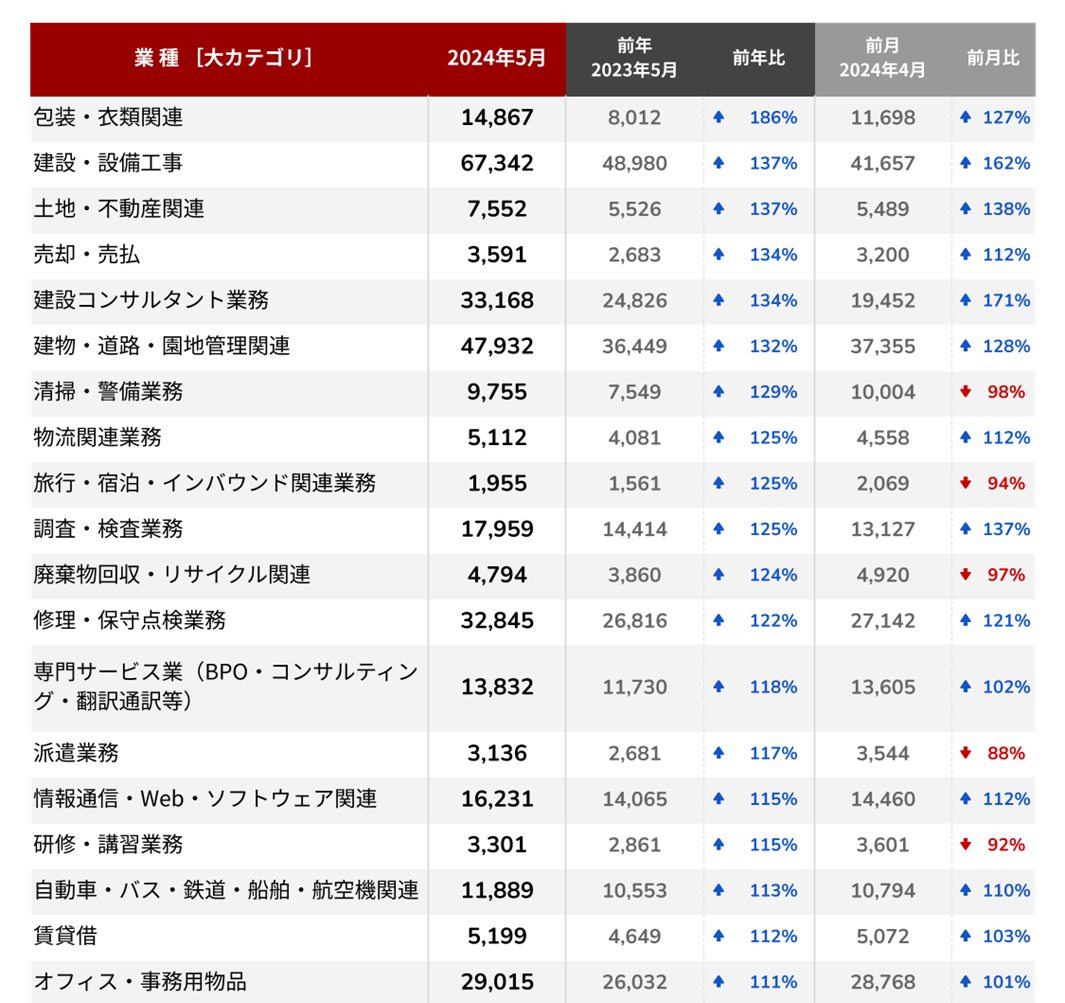Click the bold value 14,867
1065x1003 pixels.
[x=497, y=117]
